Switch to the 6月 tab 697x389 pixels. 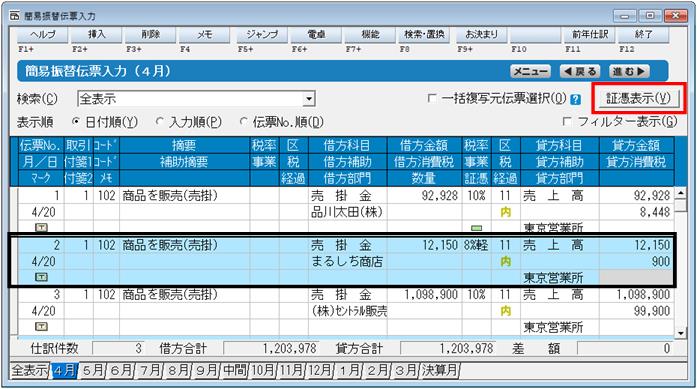point(121,370)
